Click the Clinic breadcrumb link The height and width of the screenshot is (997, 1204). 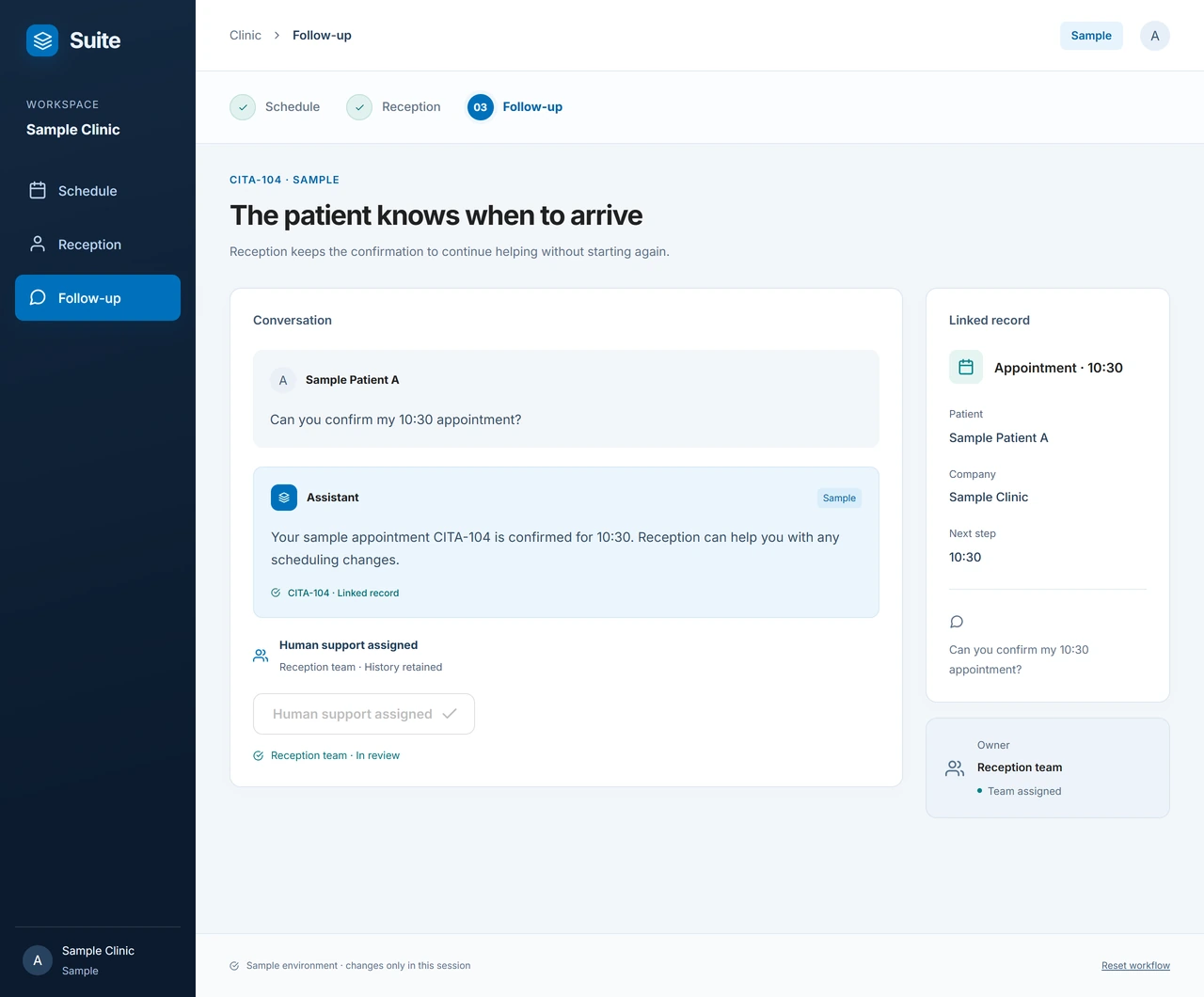coord(246,36)
